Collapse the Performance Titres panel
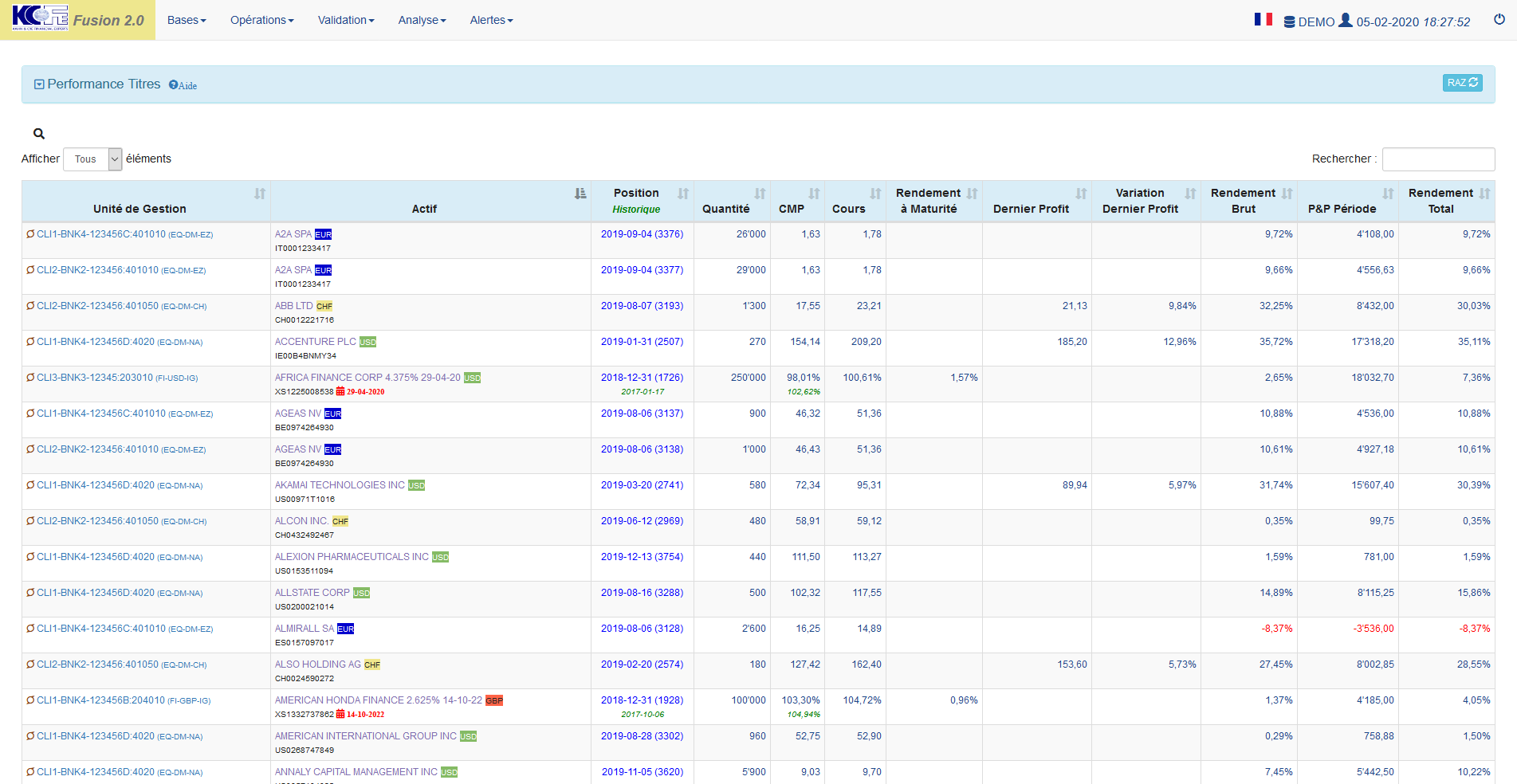Image resolution: width=1517 pixels, height=784 pixels. (39, 84)
